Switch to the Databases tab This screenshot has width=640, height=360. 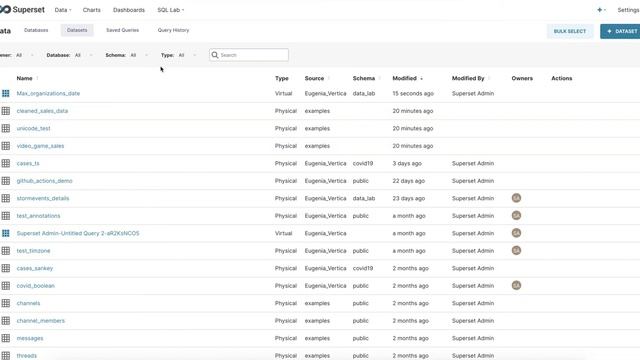[36, 30]
